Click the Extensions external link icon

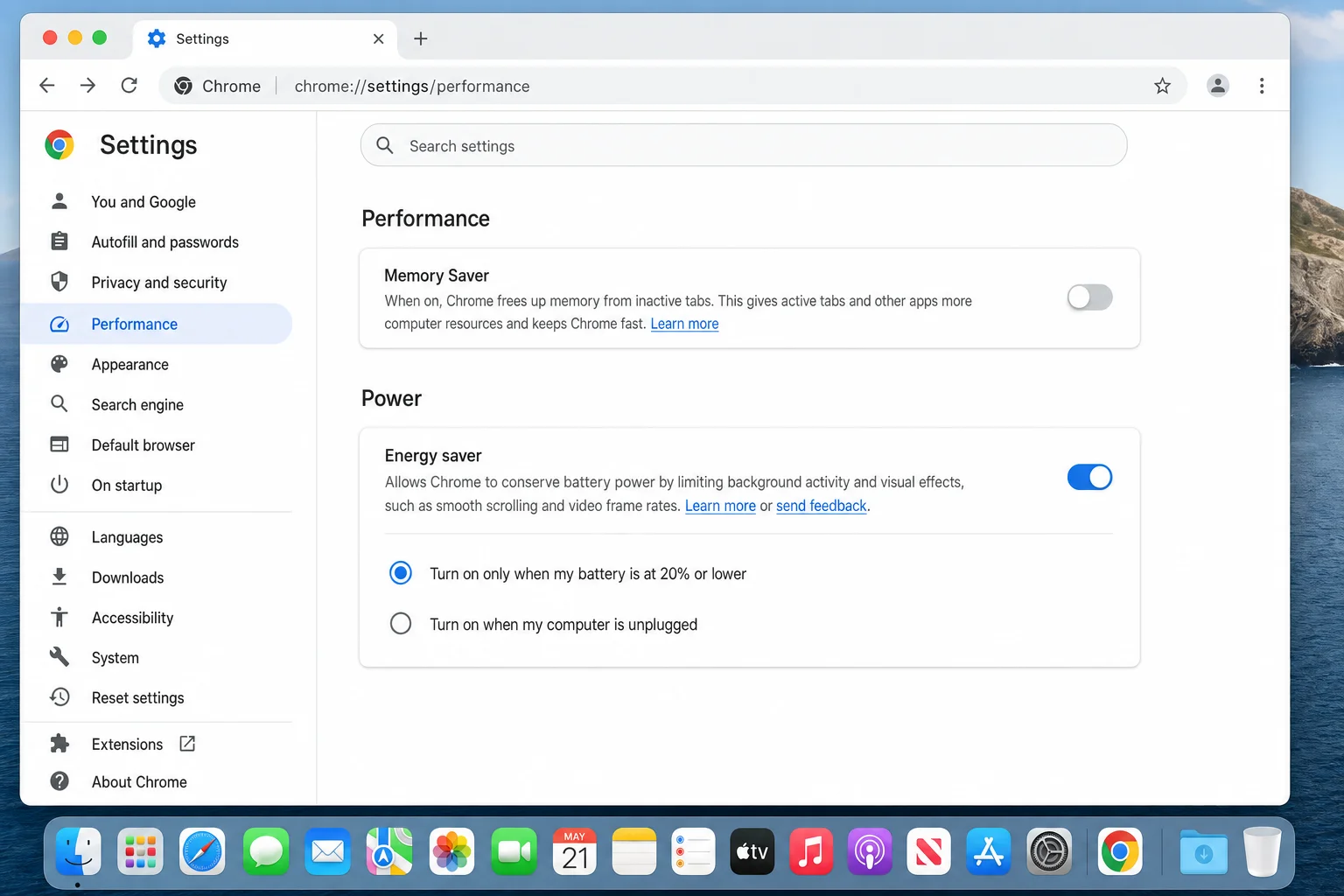187,744
